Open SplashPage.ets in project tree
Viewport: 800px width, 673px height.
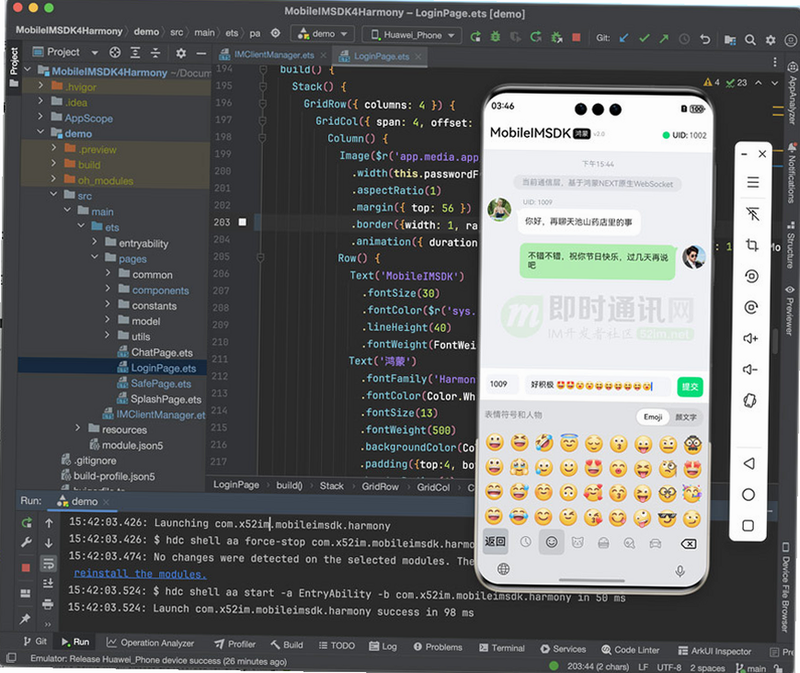166,399
